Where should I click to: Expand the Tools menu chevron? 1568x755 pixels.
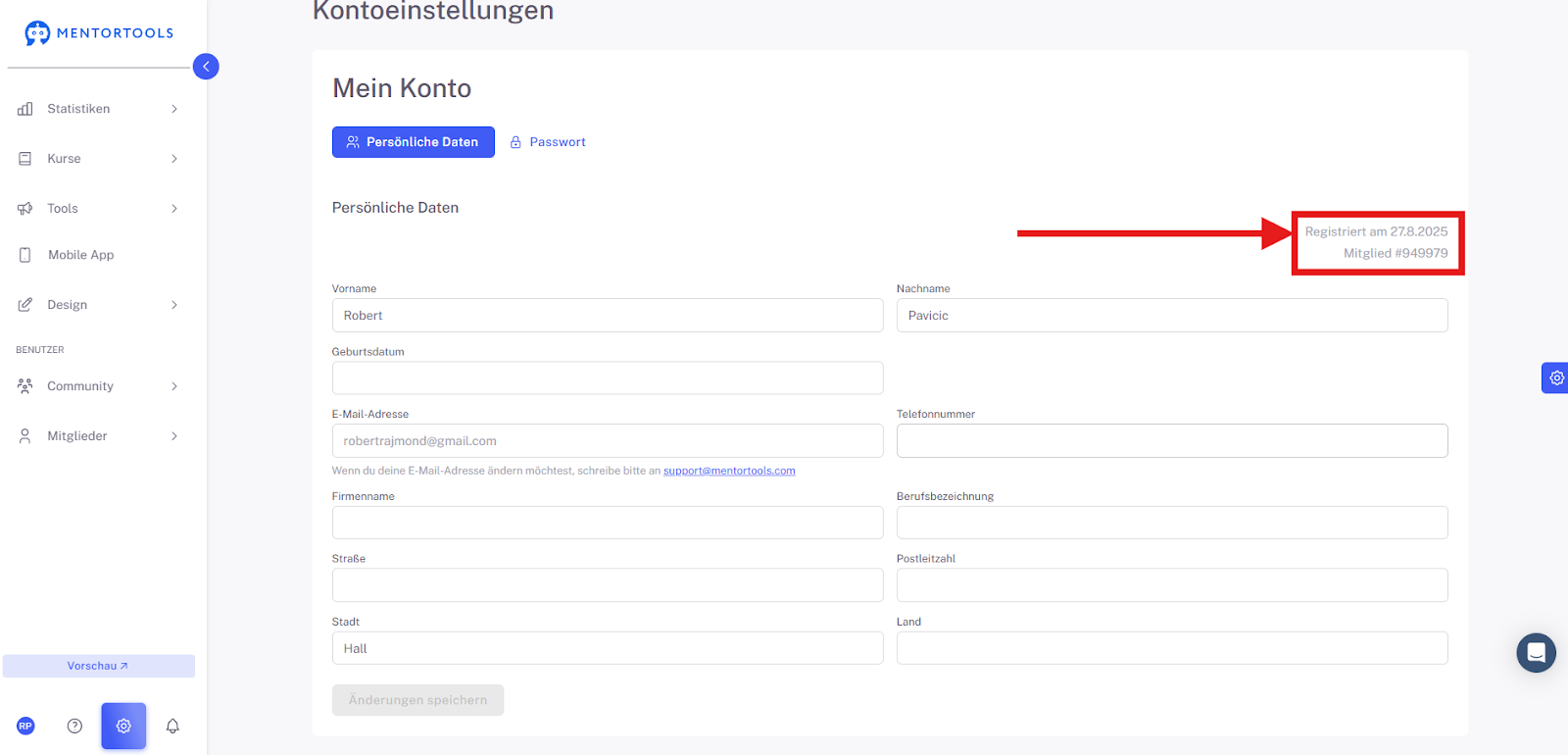(x=174, y=209)
